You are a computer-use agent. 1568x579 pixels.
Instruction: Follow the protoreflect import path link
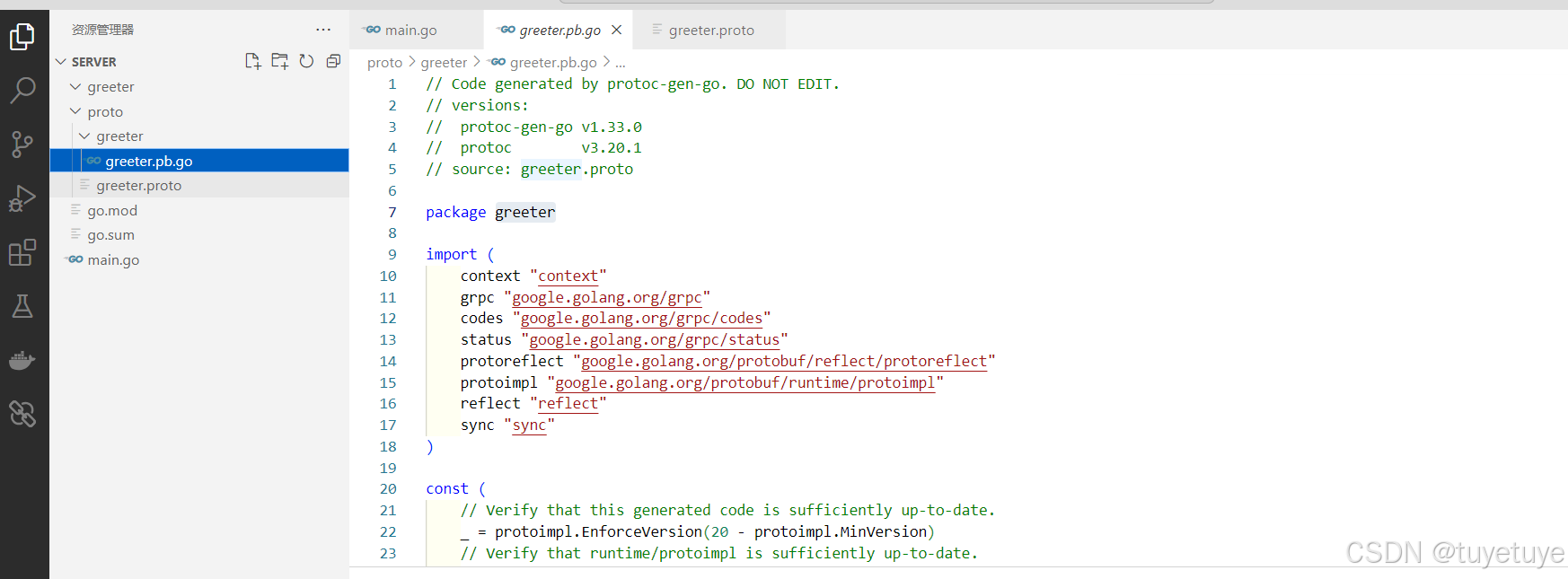[784, 362]
